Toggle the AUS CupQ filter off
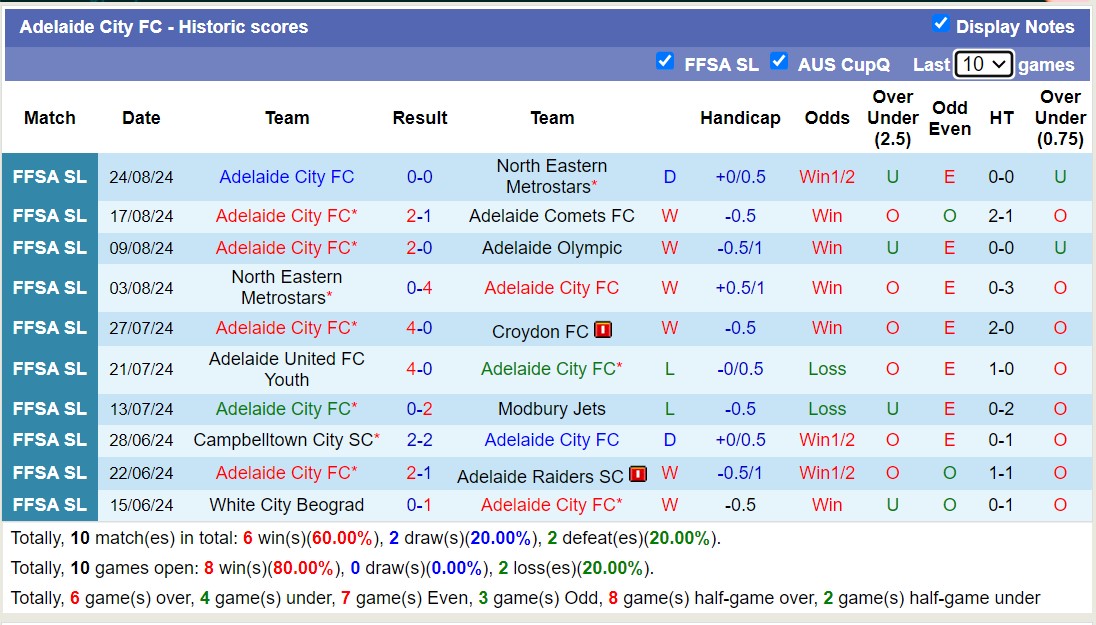The image size is (1096, 625). (779, 61)
